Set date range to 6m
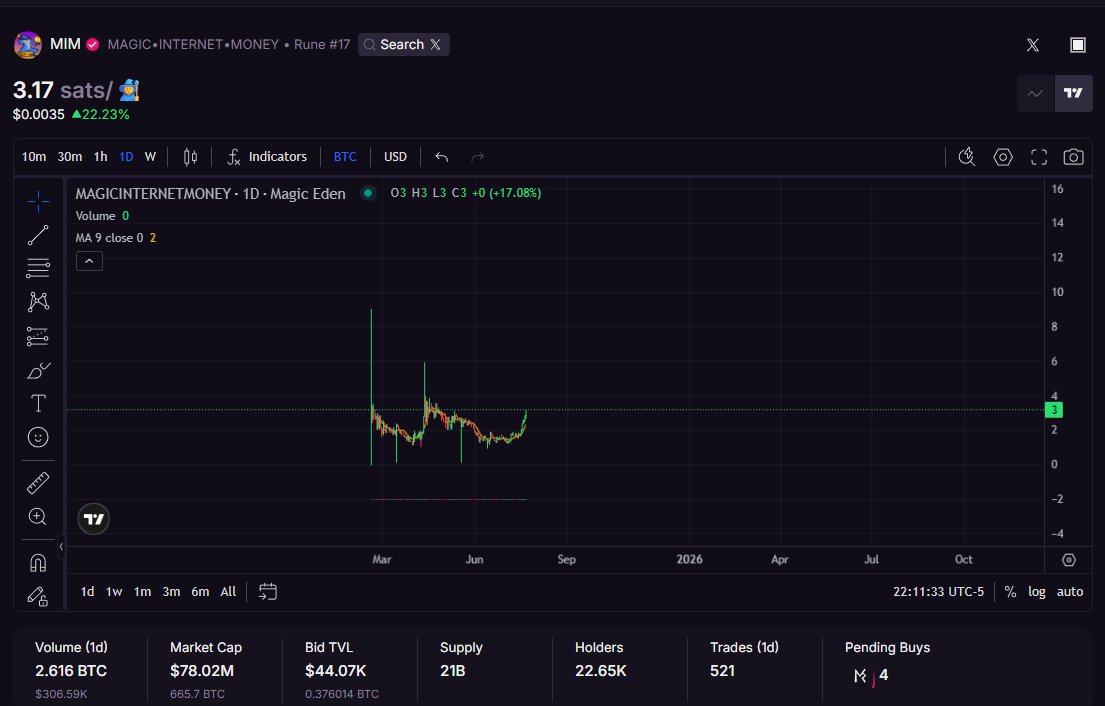1105x706 pixels. 200,592
